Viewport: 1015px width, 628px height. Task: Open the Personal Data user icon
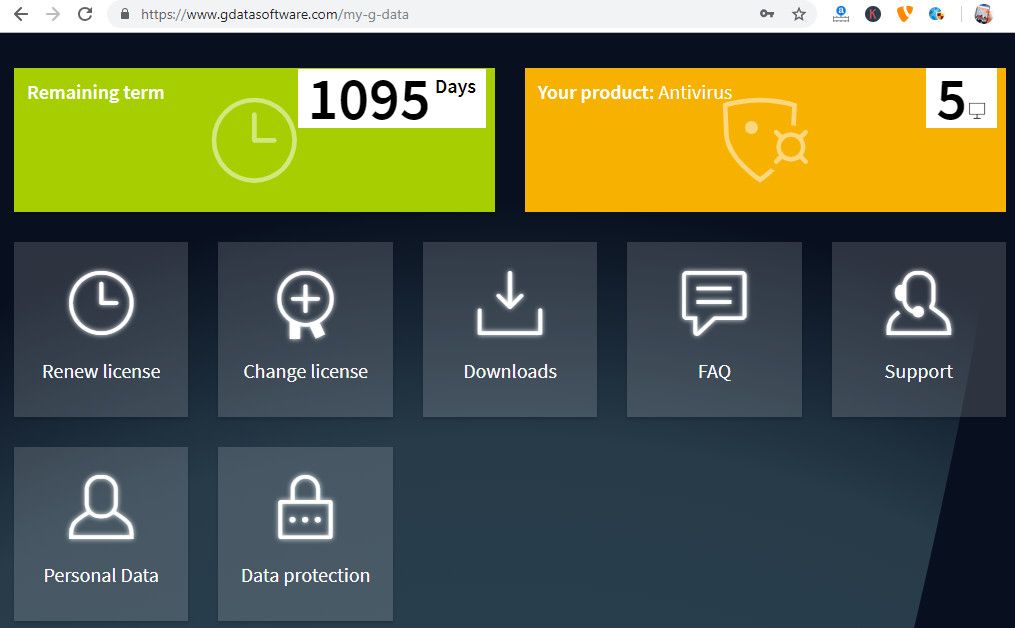coord(101,507)
